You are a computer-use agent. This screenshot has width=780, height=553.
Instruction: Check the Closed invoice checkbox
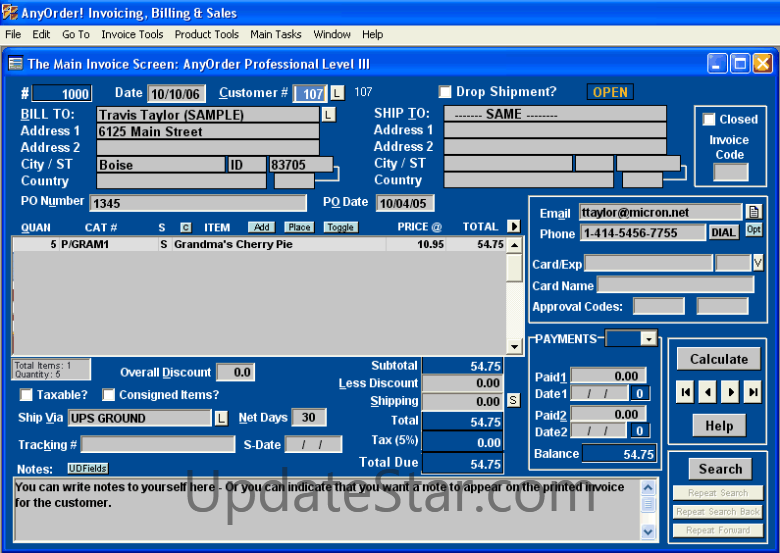coord(708,119)
